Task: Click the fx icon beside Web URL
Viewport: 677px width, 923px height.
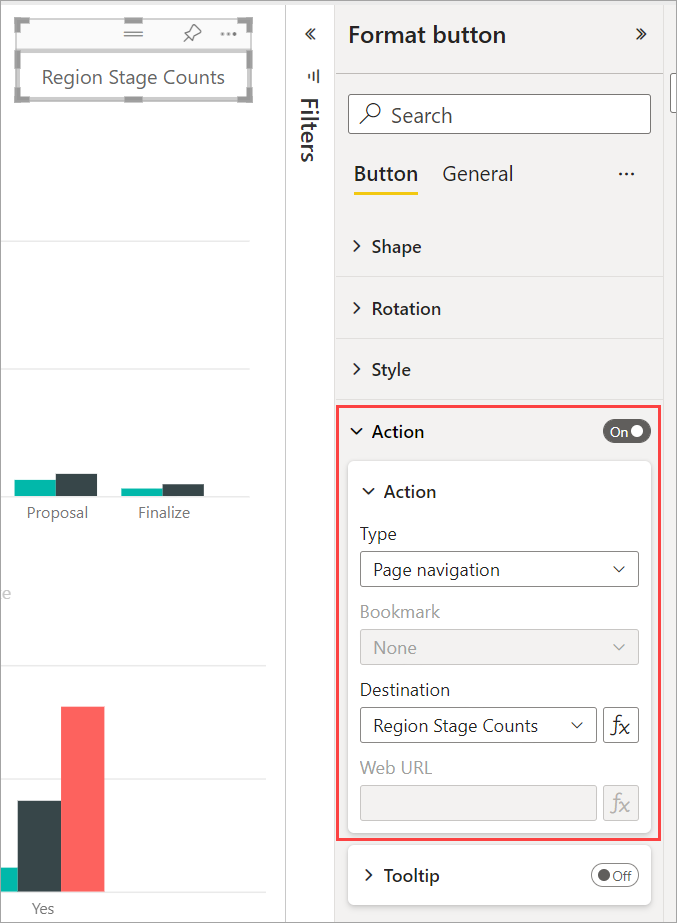Action: point(620,803)
